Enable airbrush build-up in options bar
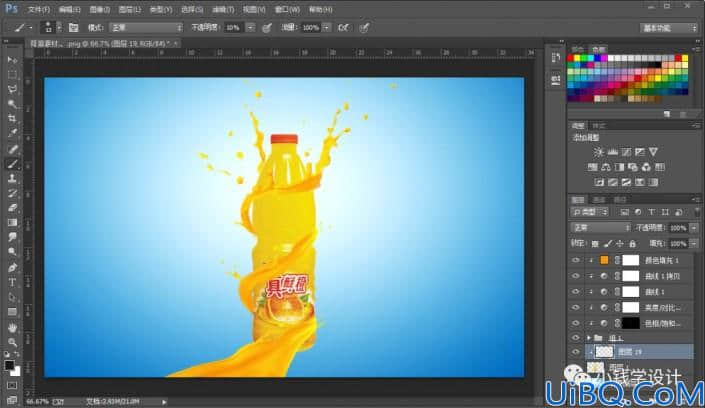 [343, 27]
